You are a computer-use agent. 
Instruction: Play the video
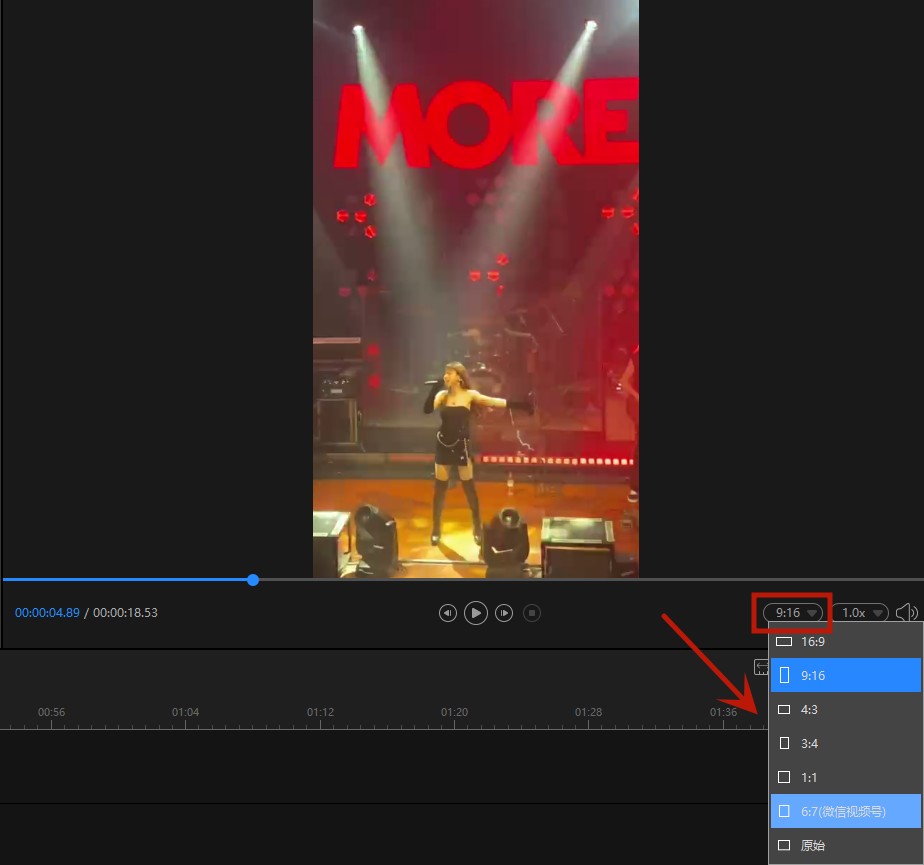(x=475, y=613)
